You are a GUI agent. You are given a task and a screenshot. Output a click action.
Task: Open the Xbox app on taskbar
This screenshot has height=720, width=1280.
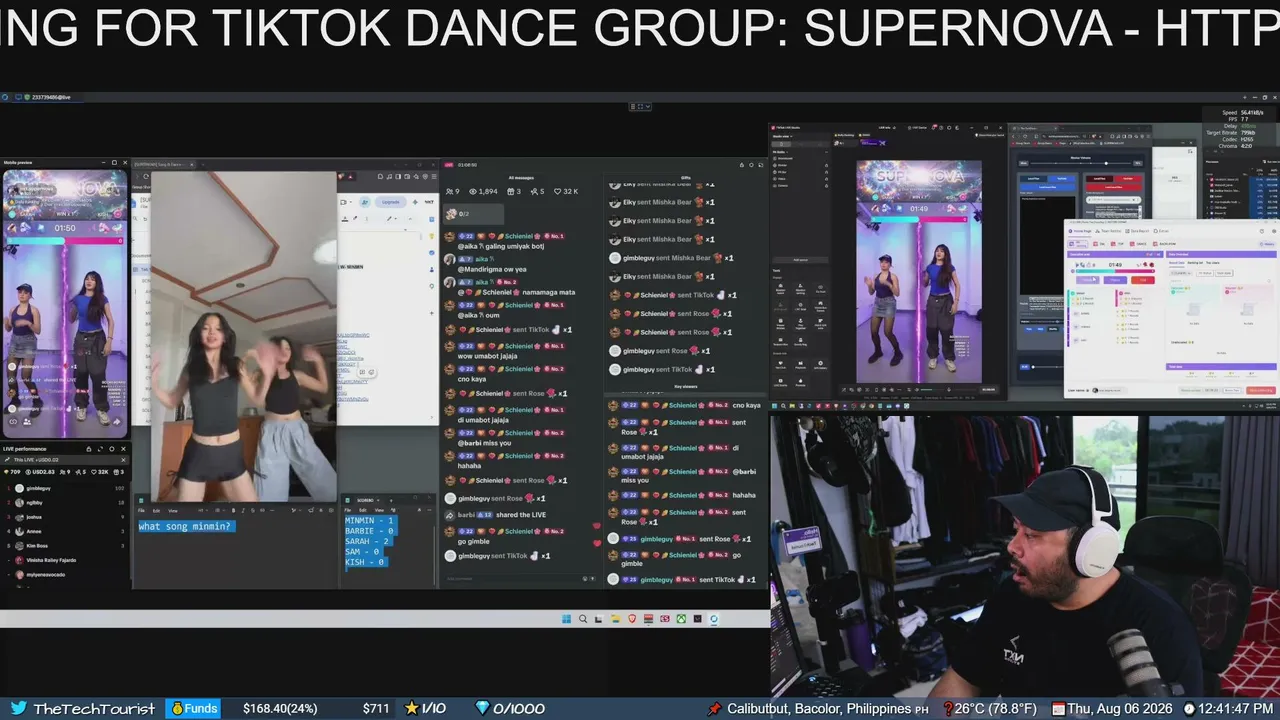[681, 619]
